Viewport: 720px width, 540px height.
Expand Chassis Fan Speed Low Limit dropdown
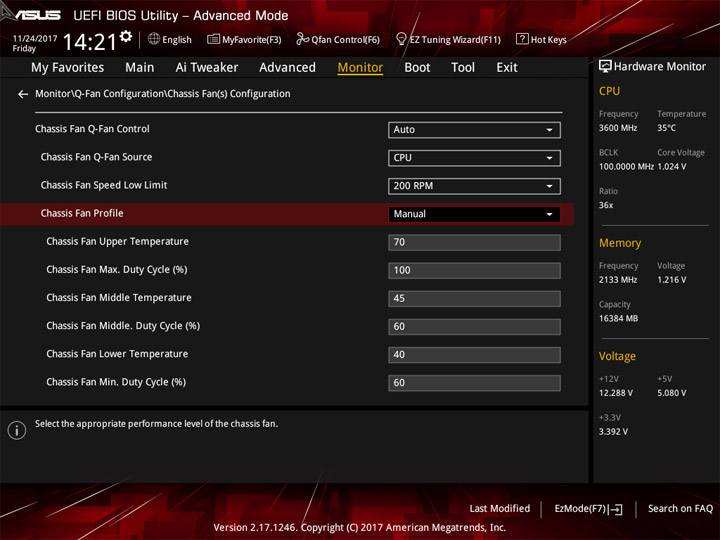[x=474, y=186]
